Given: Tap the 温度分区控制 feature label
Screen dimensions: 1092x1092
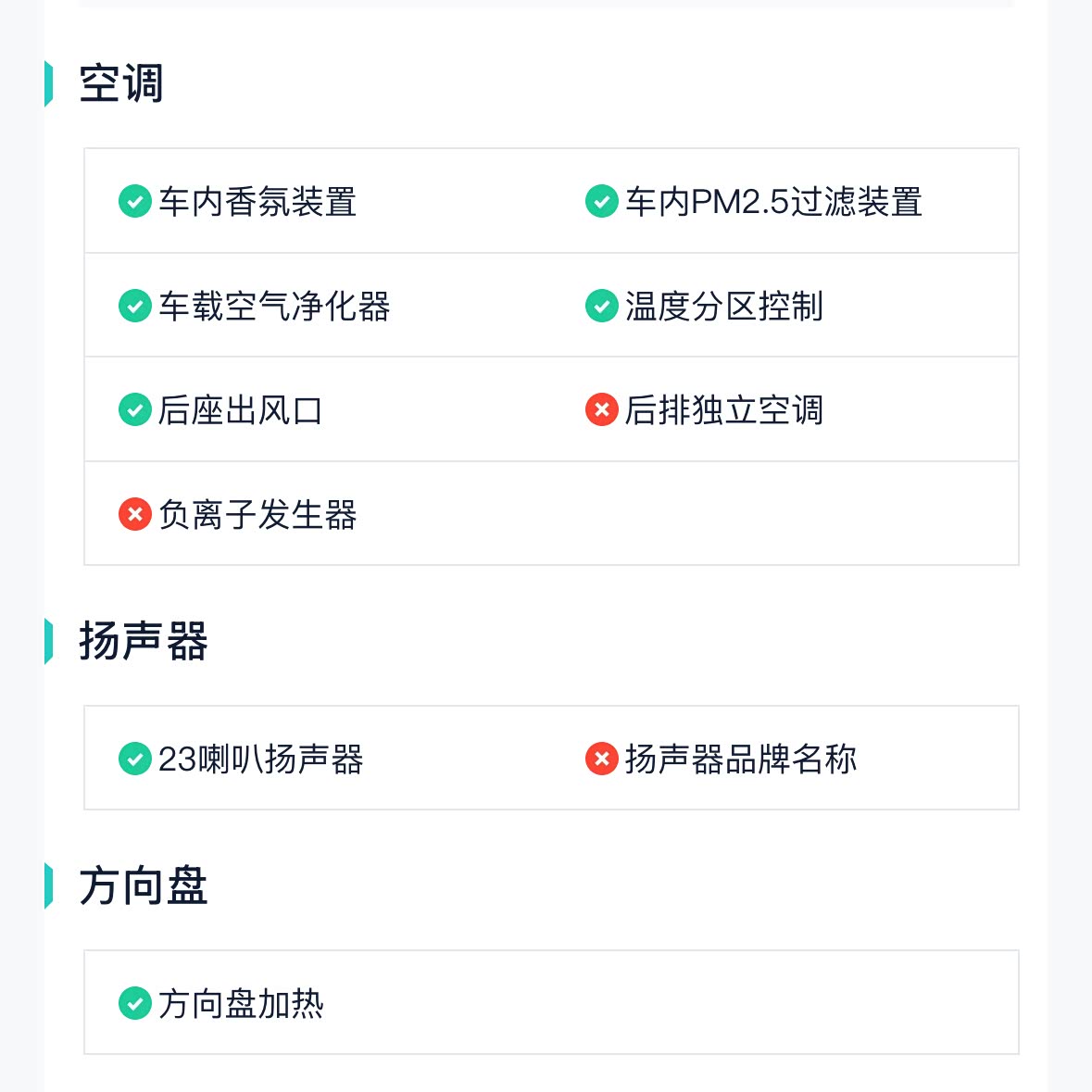Looking at the screenshot, I should click(723, 307).
